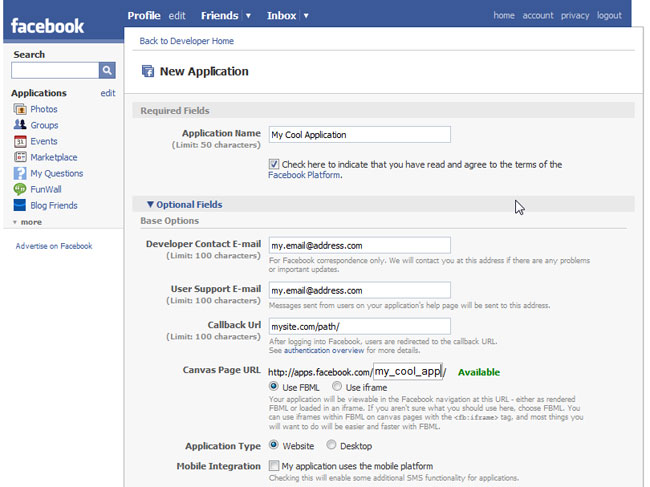The height and width of the screenshot is (487, 650).
Task: Focus the Search text box
Action: coord(55,70)
